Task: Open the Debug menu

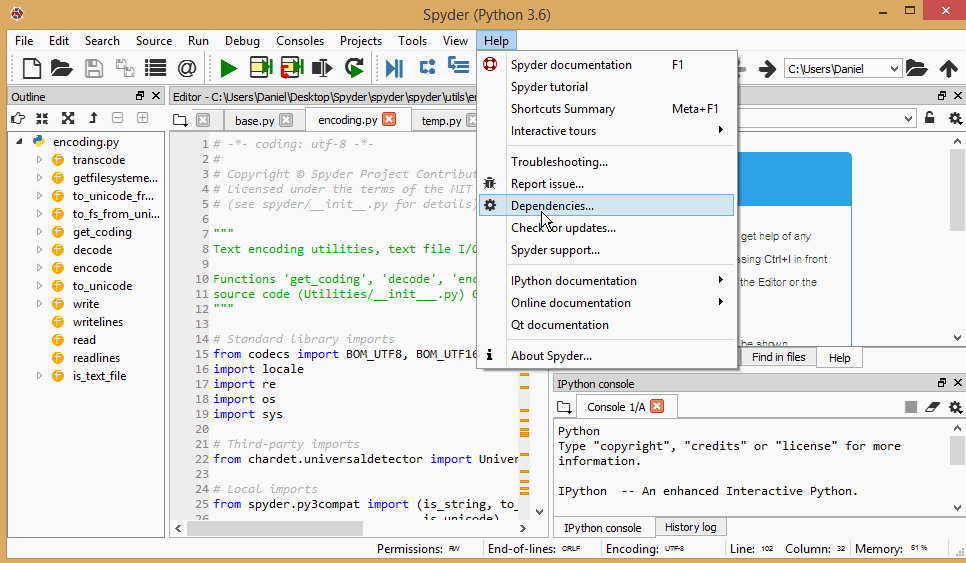Action: point(242,41)
